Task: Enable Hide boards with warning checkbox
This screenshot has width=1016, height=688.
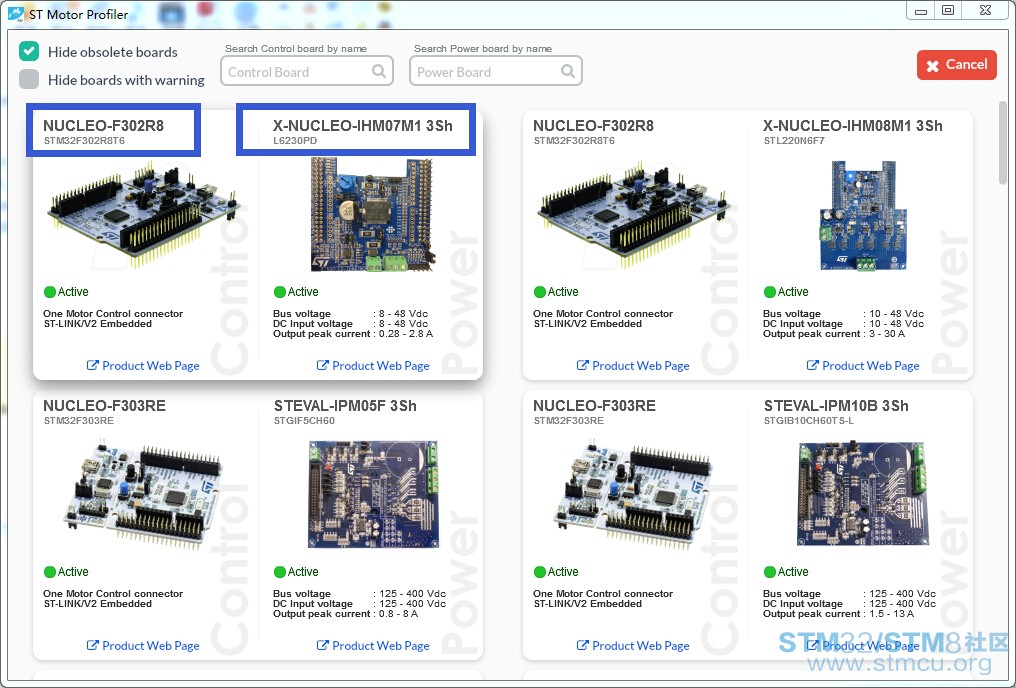Action: (x=29, y=79)
